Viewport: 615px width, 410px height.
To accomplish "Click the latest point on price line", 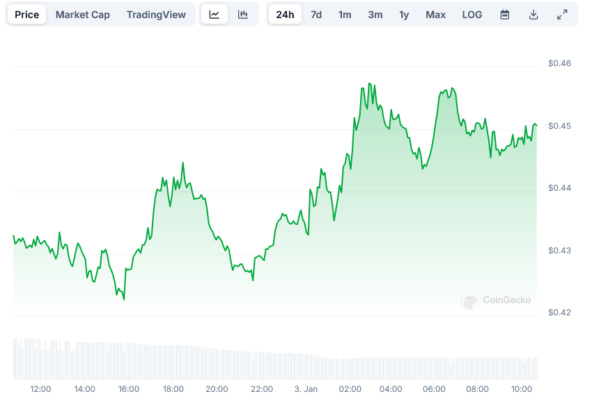I will coord(536,125).
